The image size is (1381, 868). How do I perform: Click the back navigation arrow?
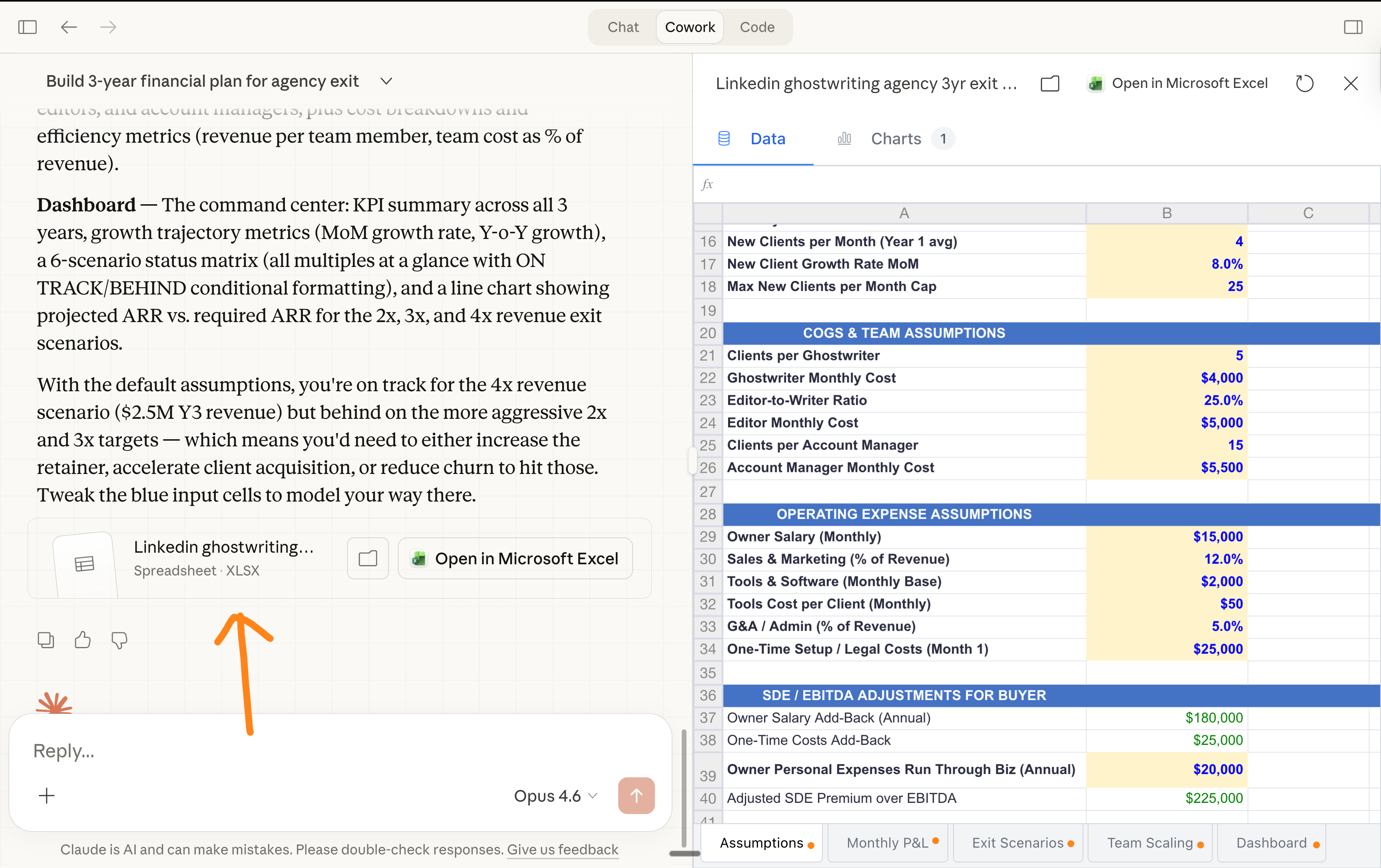coord(69,27)
